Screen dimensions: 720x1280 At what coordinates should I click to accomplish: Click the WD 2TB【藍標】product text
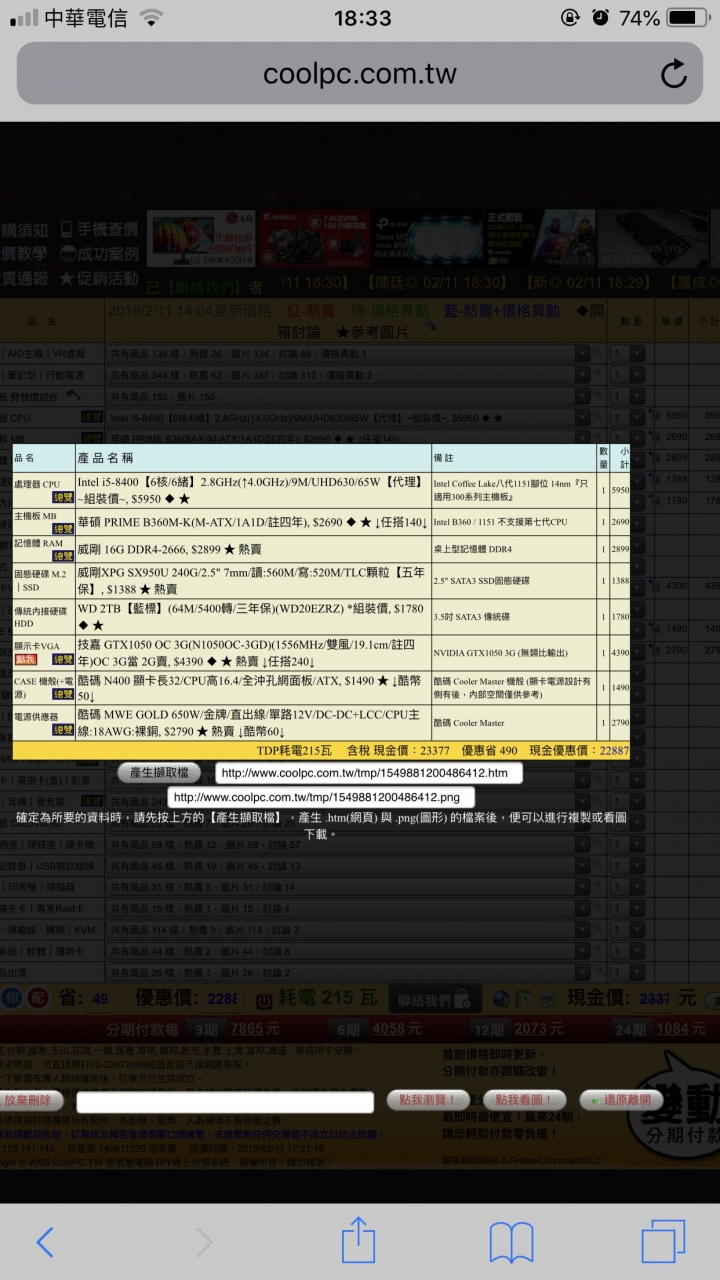tap(253, 615)
